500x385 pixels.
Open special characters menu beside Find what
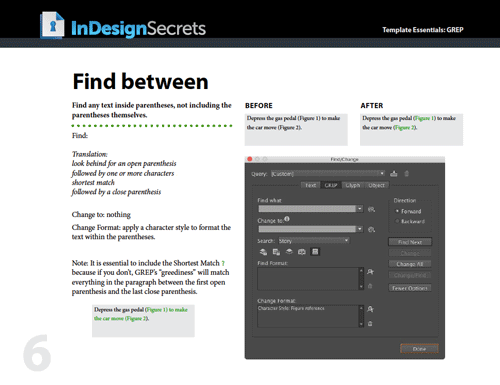(371, 209)
